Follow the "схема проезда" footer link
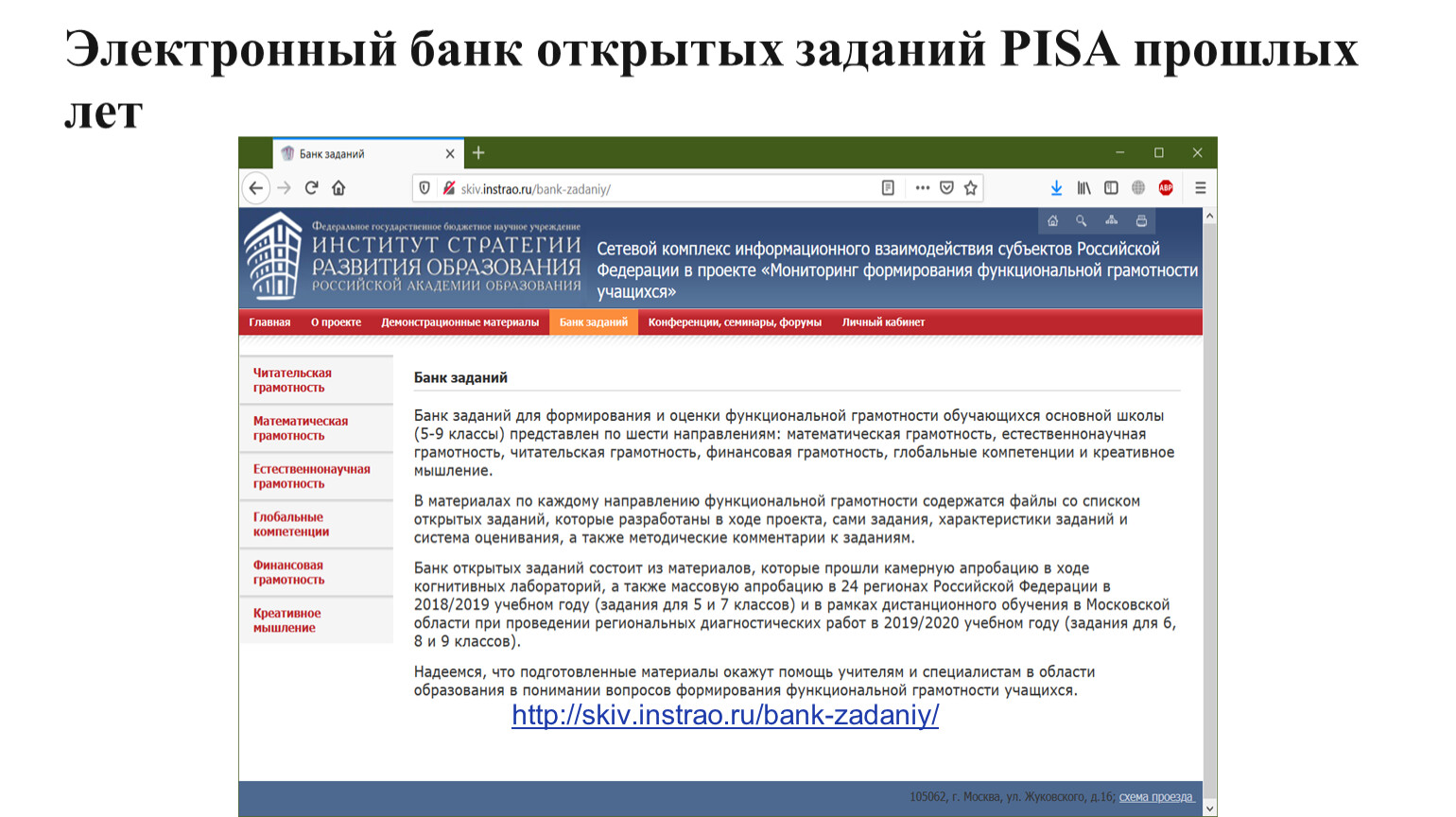This screenshot has height=817, width=1456. tap(1155, 797)
